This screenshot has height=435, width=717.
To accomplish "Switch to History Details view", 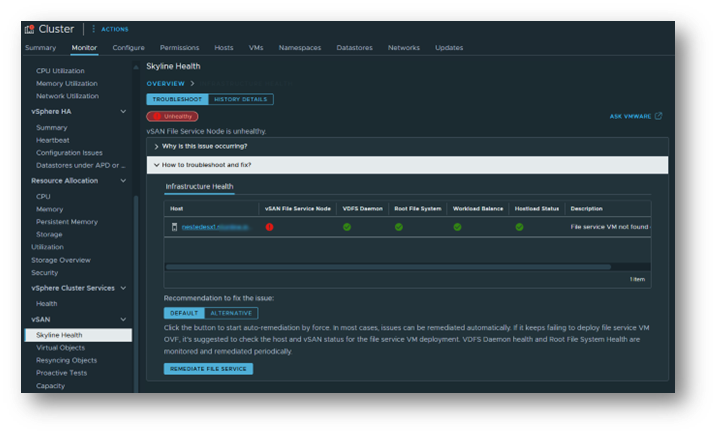I will 241,99.
